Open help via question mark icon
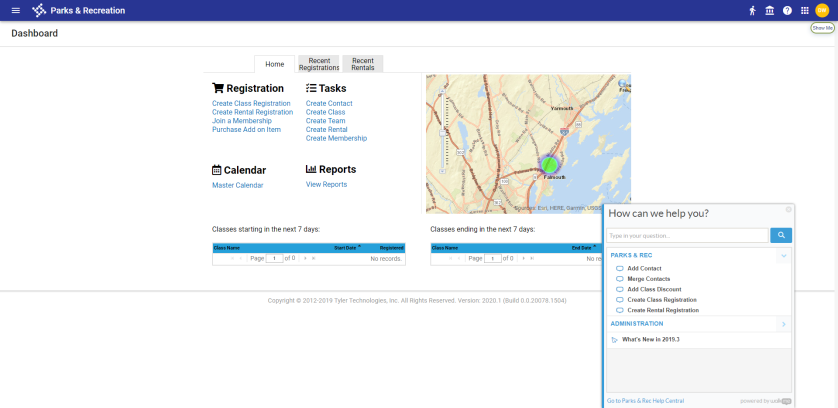Image resolution: width=838 pixels, height=408 pixels. [x=787, y=10]
